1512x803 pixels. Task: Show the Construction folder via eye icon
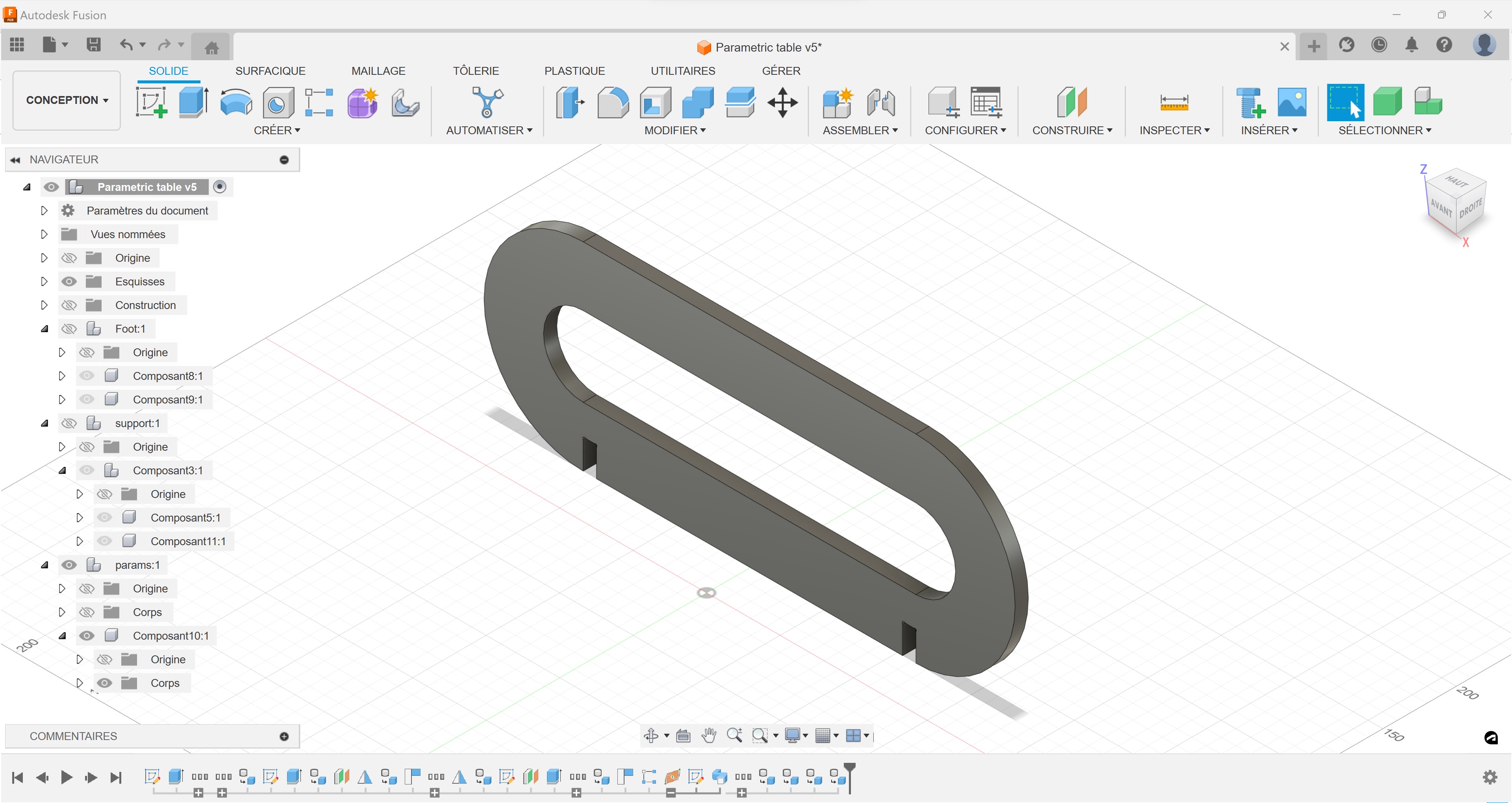pyautogui.click(x=69, y=305)
